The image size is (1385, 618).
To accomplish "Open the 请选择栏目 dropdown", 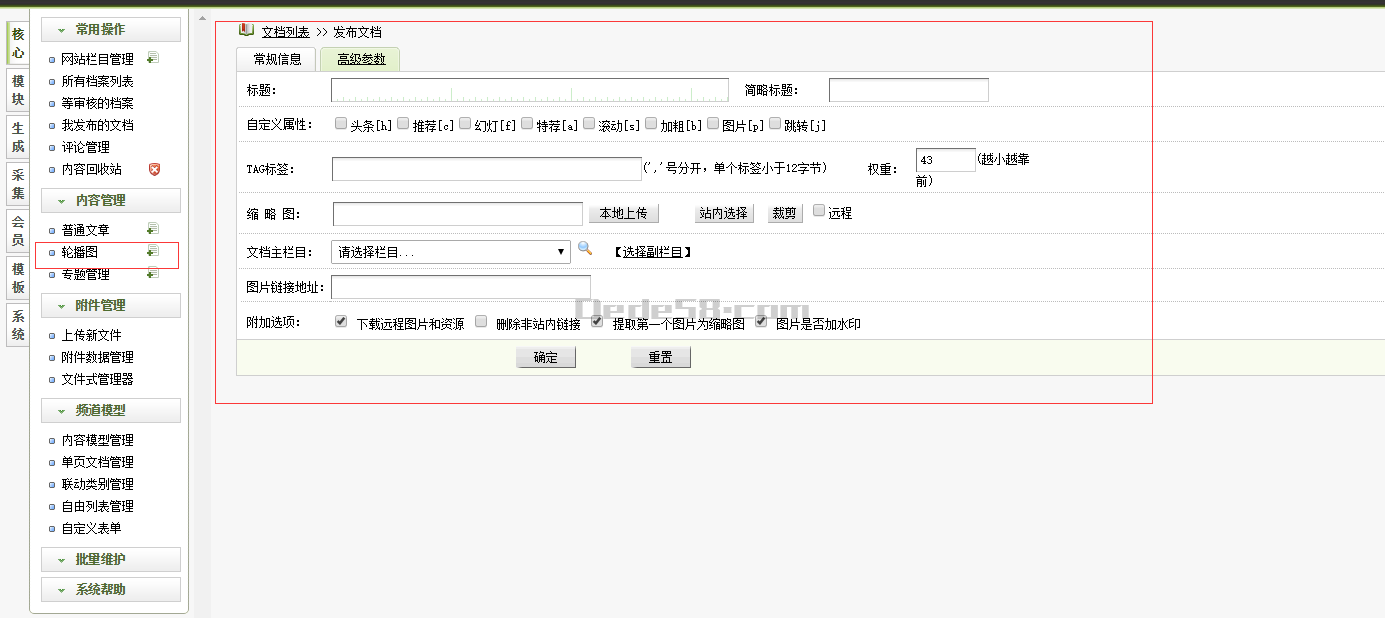I will 450,252.
